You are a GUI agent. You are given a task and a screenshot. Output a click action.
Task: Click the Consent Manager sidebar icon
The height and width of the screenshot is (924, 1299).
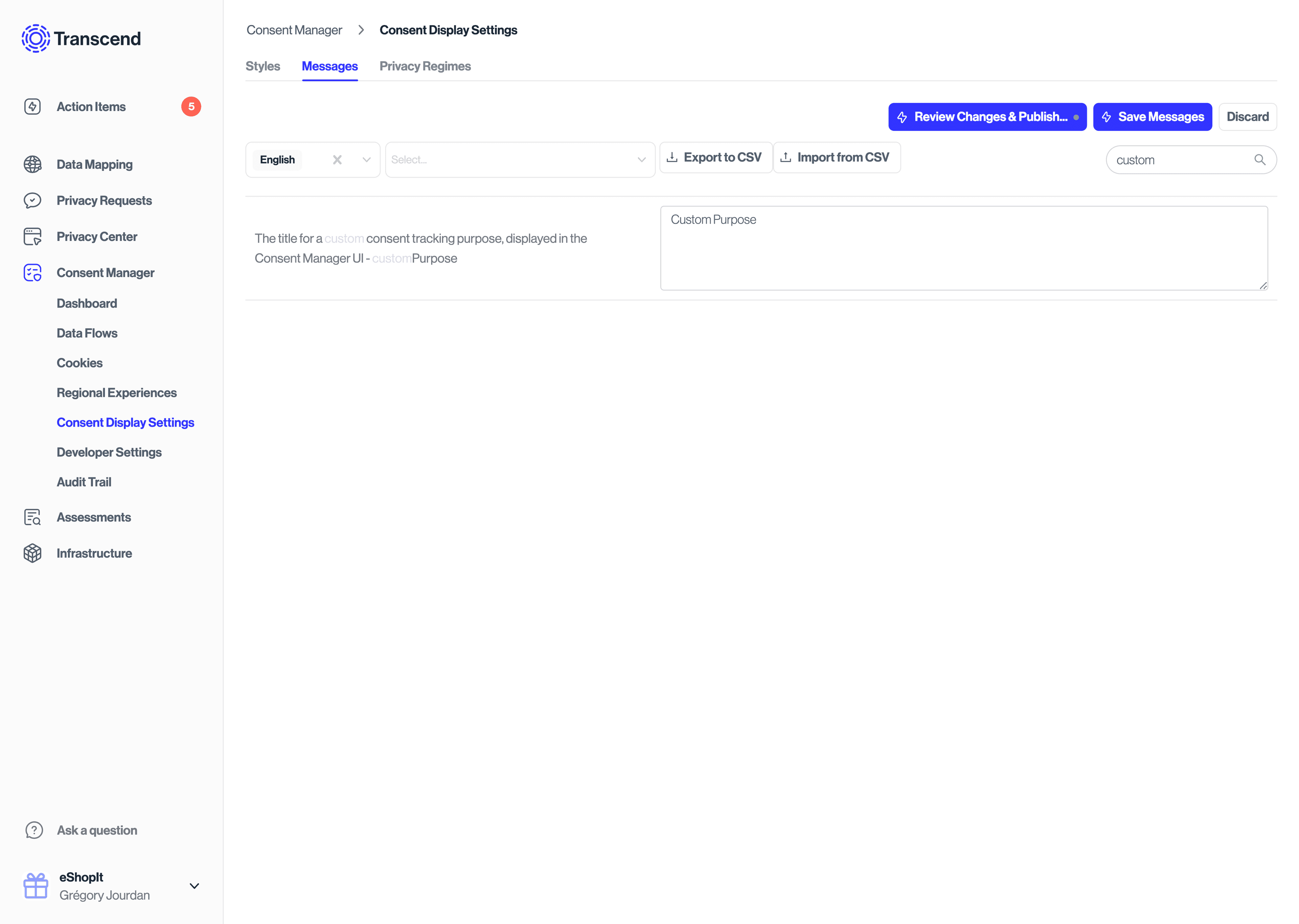[x=32, y=273]
